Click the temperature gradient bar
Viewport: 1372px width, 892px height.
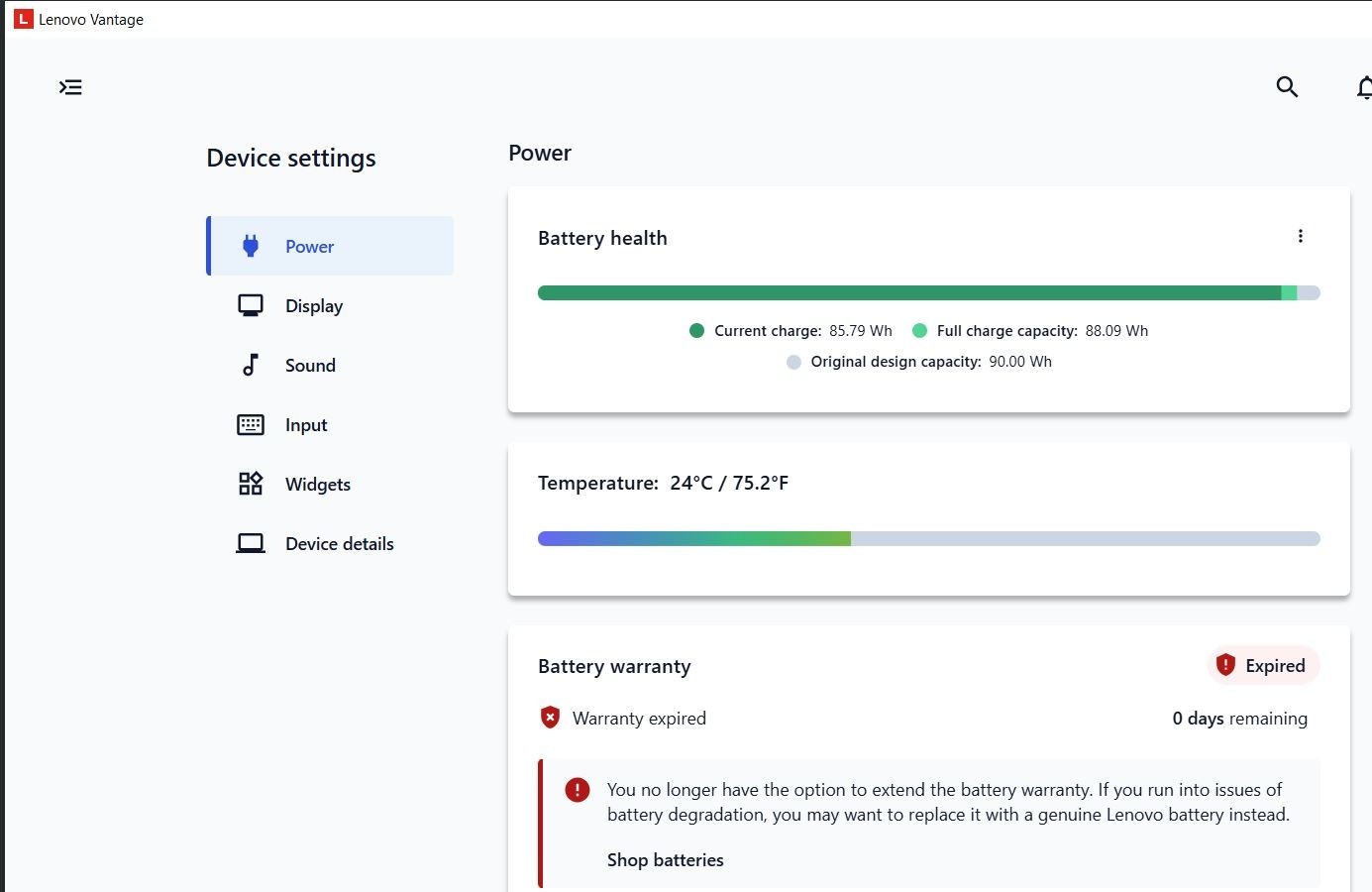(928, 538)
